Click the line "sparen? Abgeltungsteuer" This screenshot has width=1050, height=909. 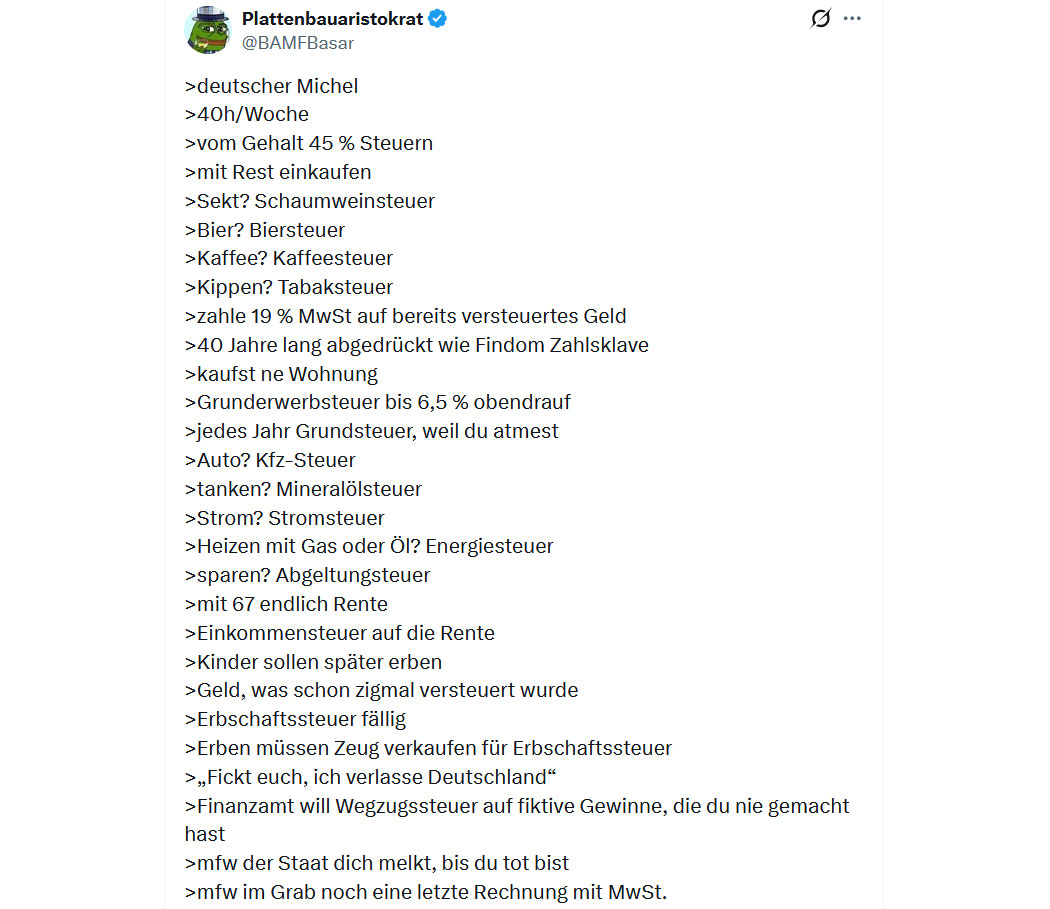(x=307, y=575)
